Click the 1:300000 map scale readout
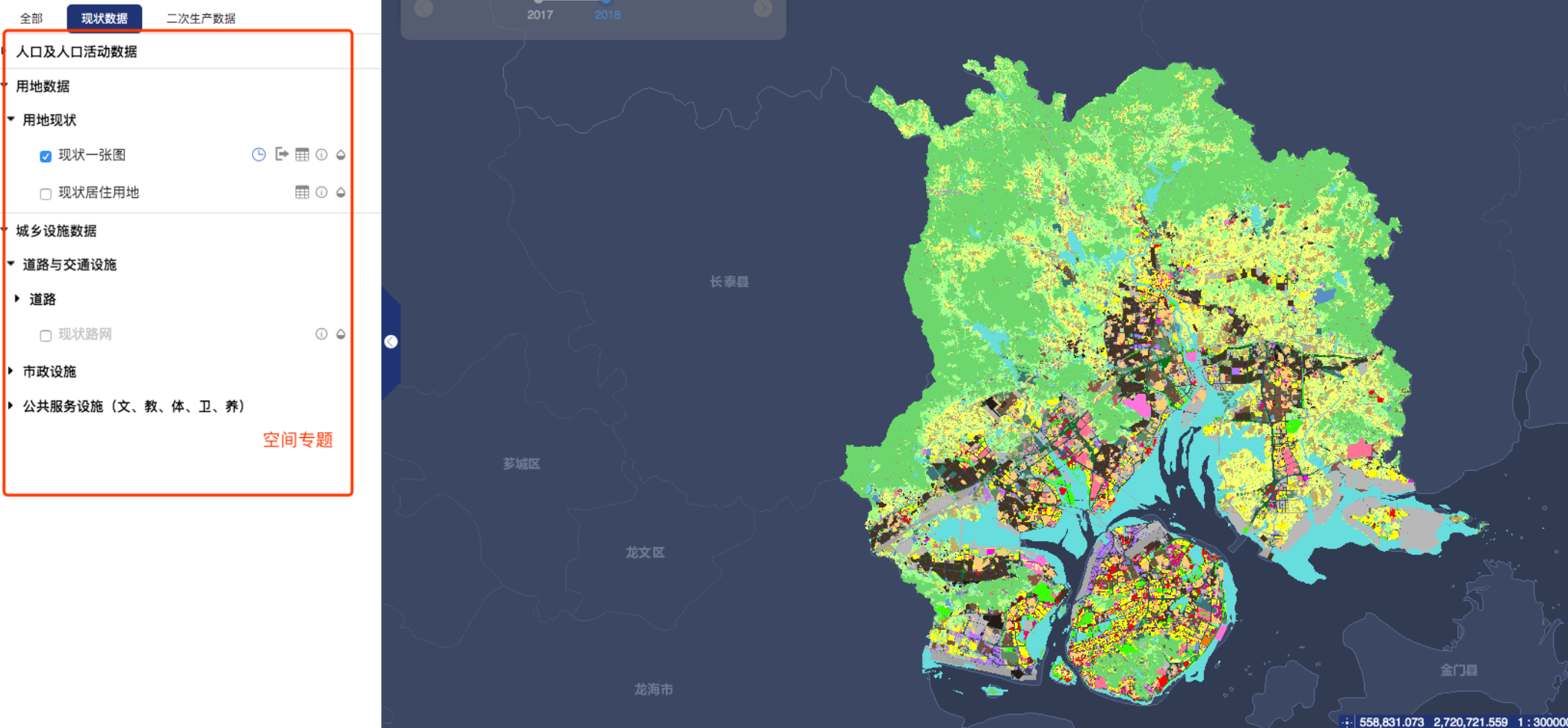The height and width of the screenshot is (728, 1568). tap(1543, 722)
